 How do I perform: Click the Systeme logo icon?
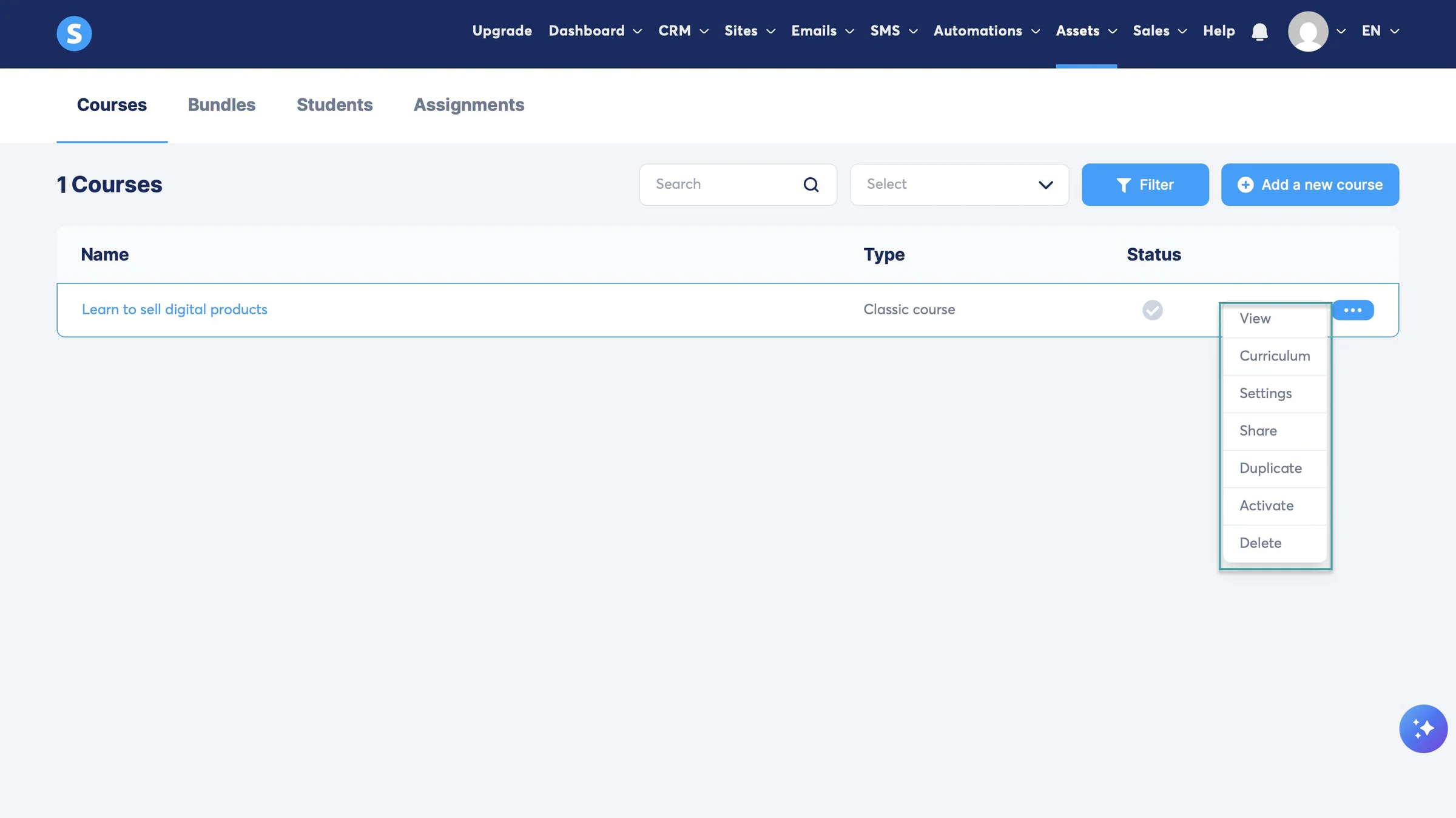pos(74,33)
